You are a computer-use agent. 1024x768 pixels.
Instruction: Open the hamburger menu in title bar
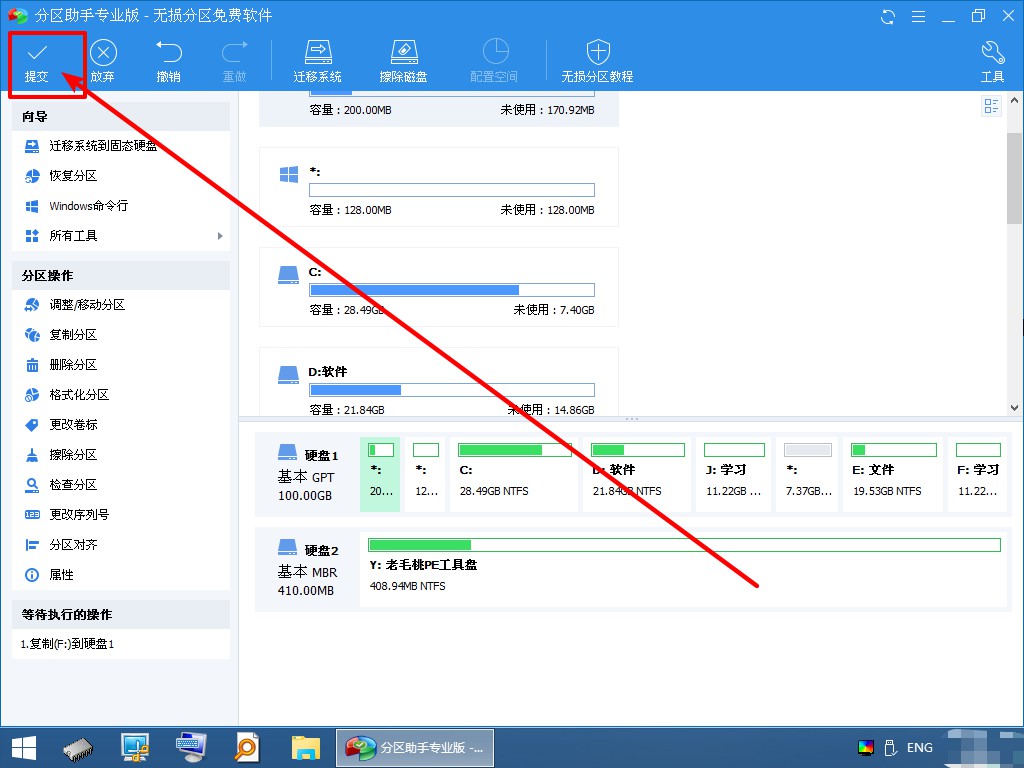coord(918,16)
